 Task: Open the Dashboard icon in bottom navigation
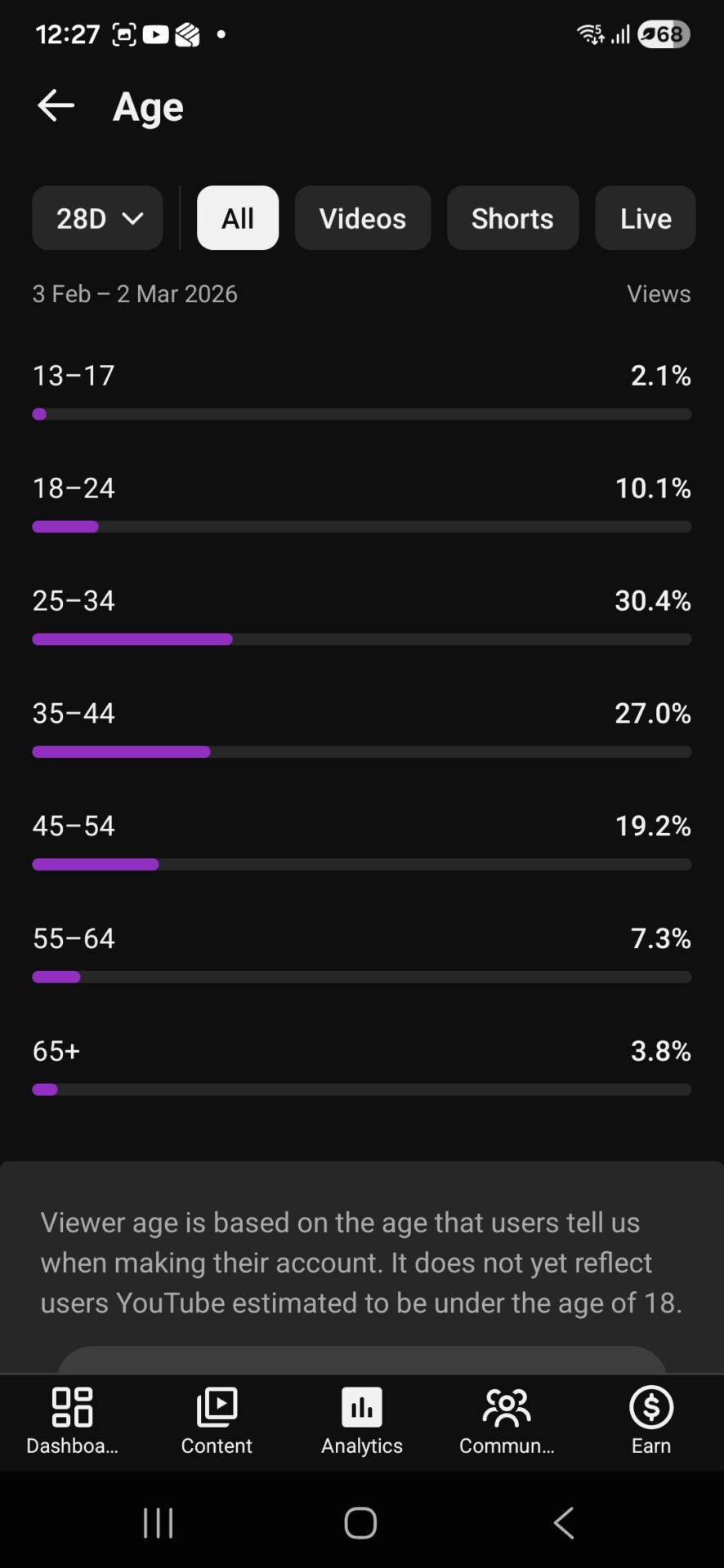(x=72, y=1407)
